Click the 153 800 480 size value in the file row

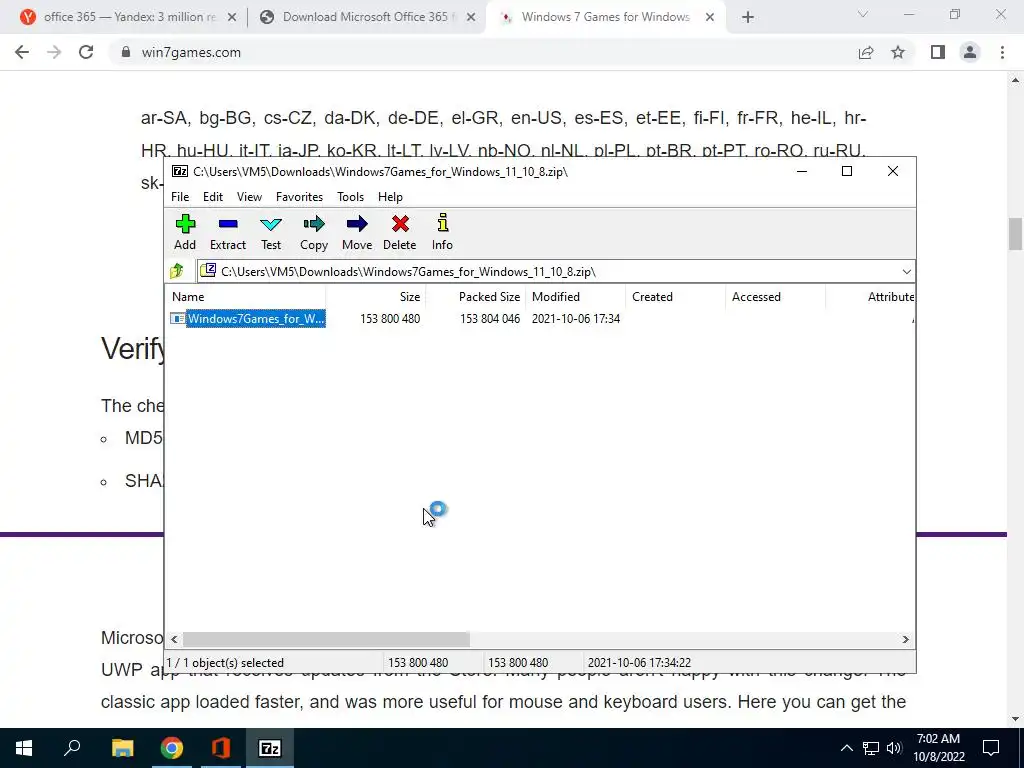(390, 319)
